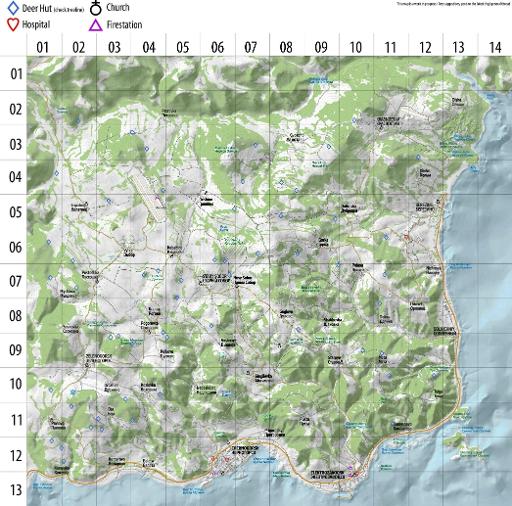The image size is (512, 506).
Task: Select the 'Church' legend label
Action: [118, 7]
